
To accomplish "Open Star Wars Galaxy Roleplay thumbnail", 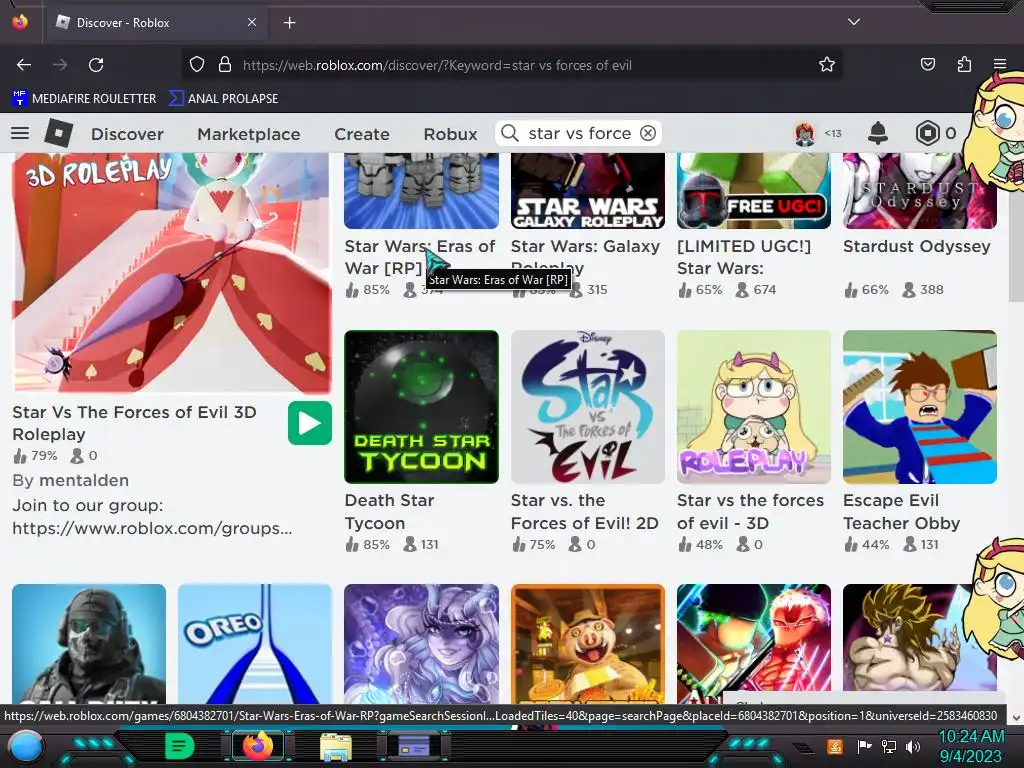I will click(x=588, y=191).
